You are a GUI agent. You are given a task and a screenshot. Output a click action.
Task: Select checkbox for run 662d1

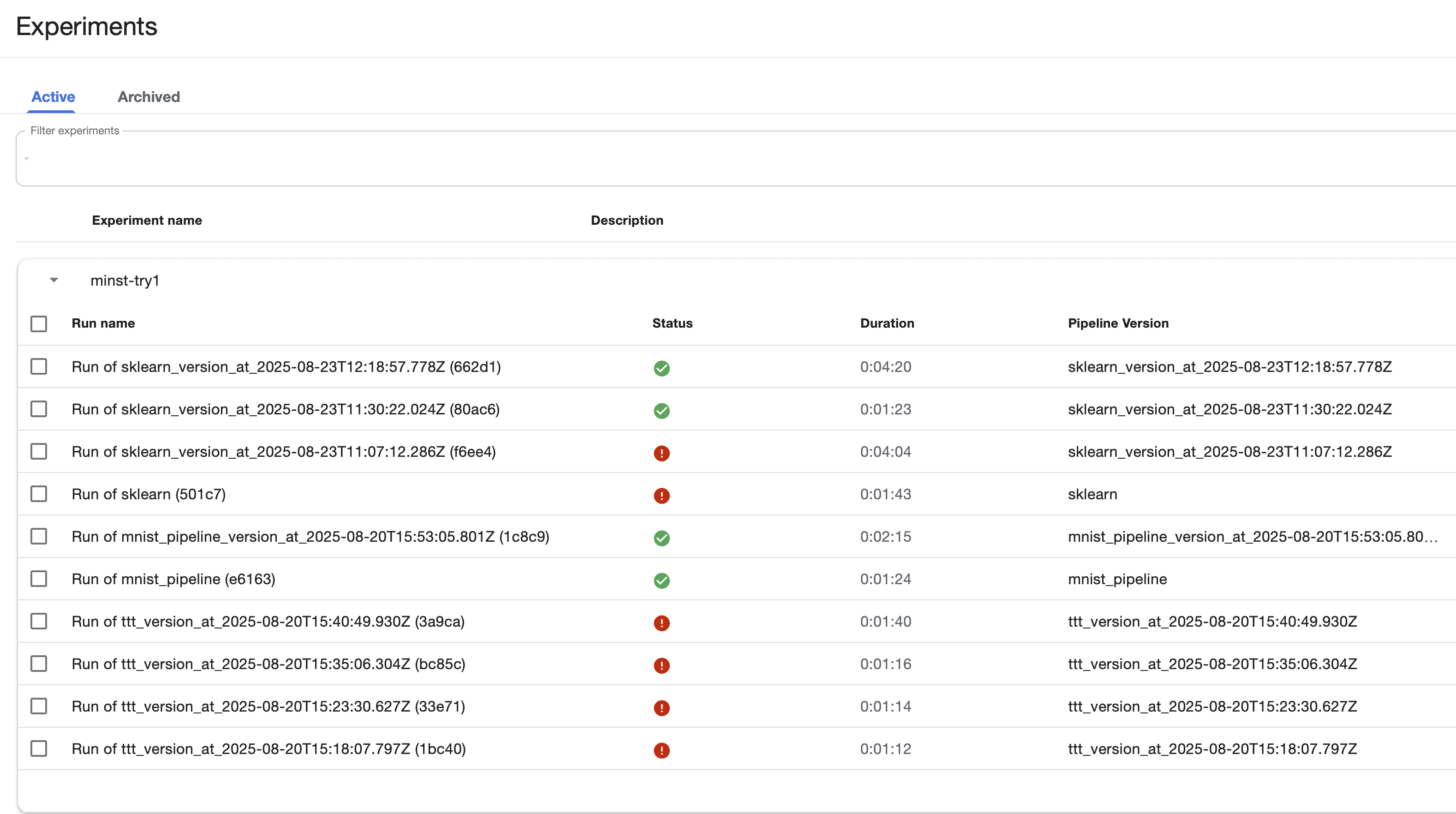(38, 366)
